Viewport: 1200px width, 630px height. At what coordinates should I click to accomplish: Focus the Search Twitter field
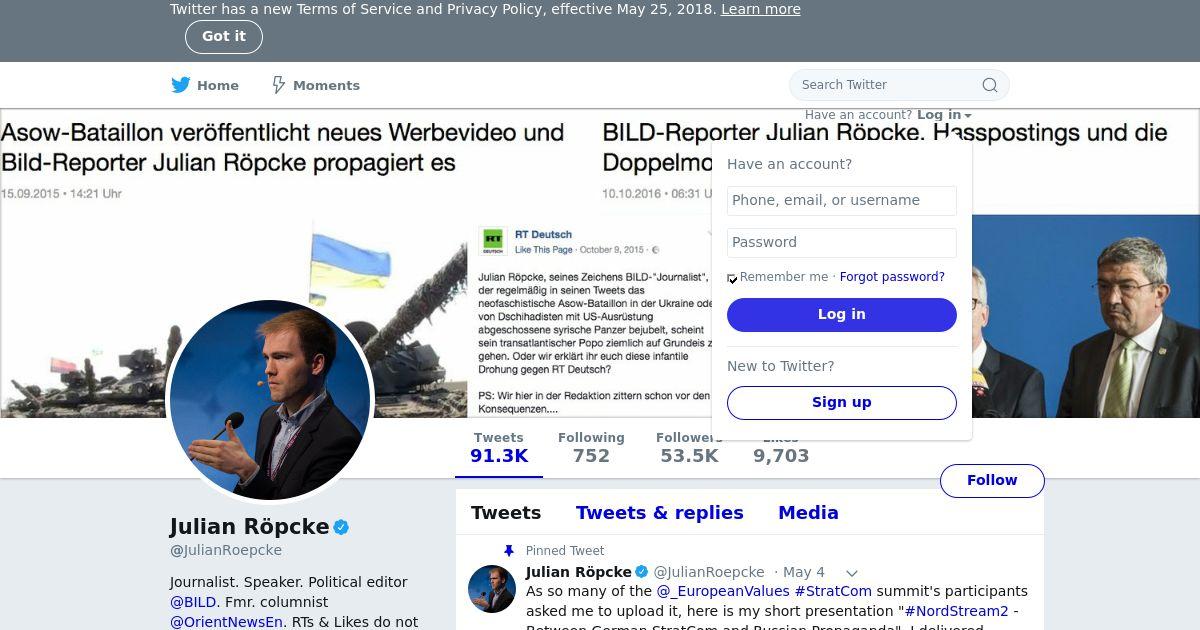tap(899, 85)
